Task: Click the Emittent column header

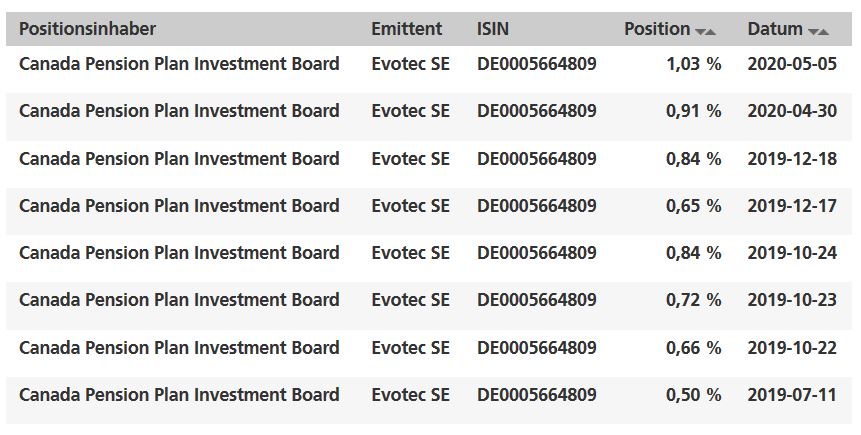Action: tap(406, 29)
